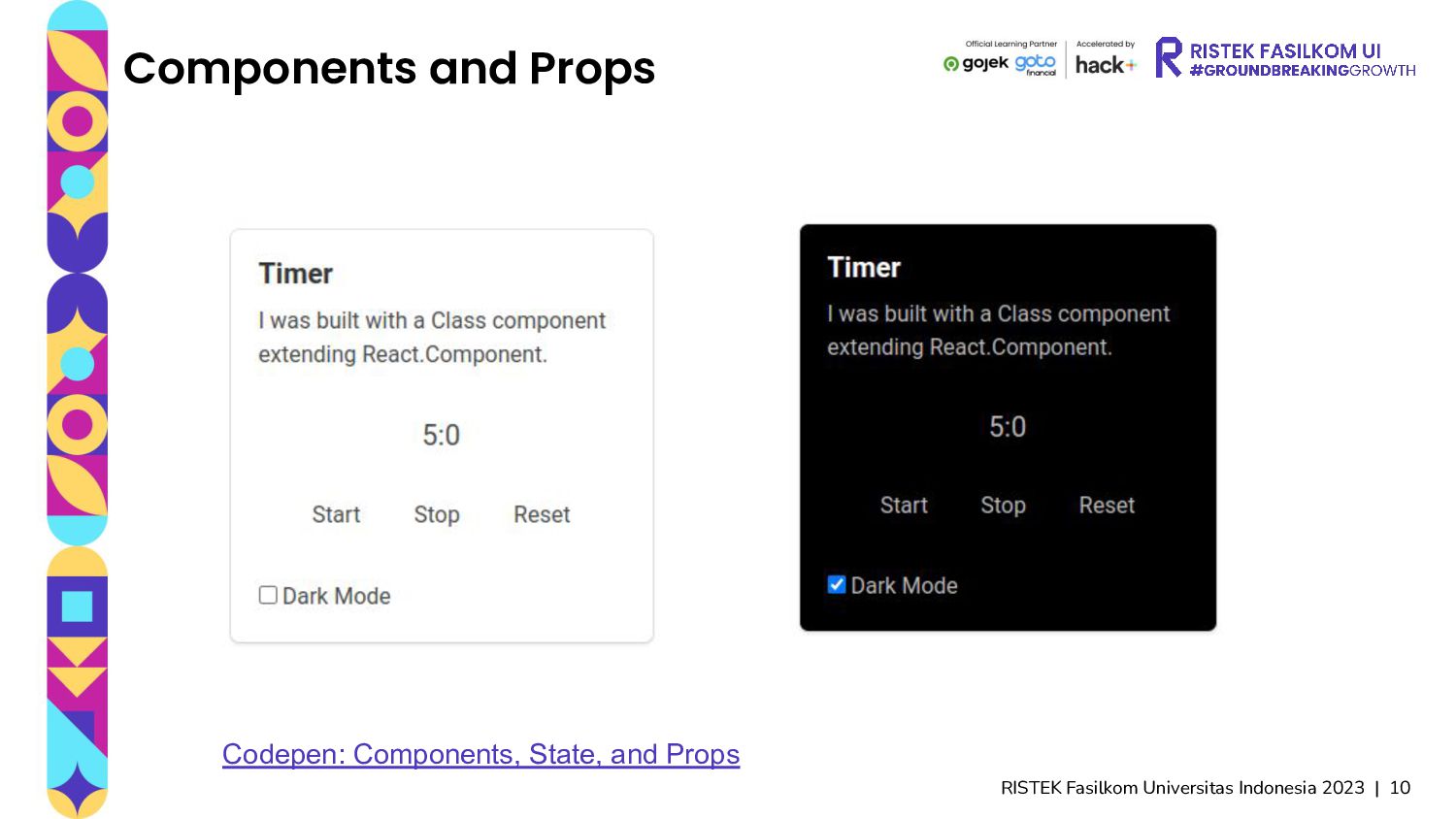Click the 5:0 display in dark card

pos(1008,427)
